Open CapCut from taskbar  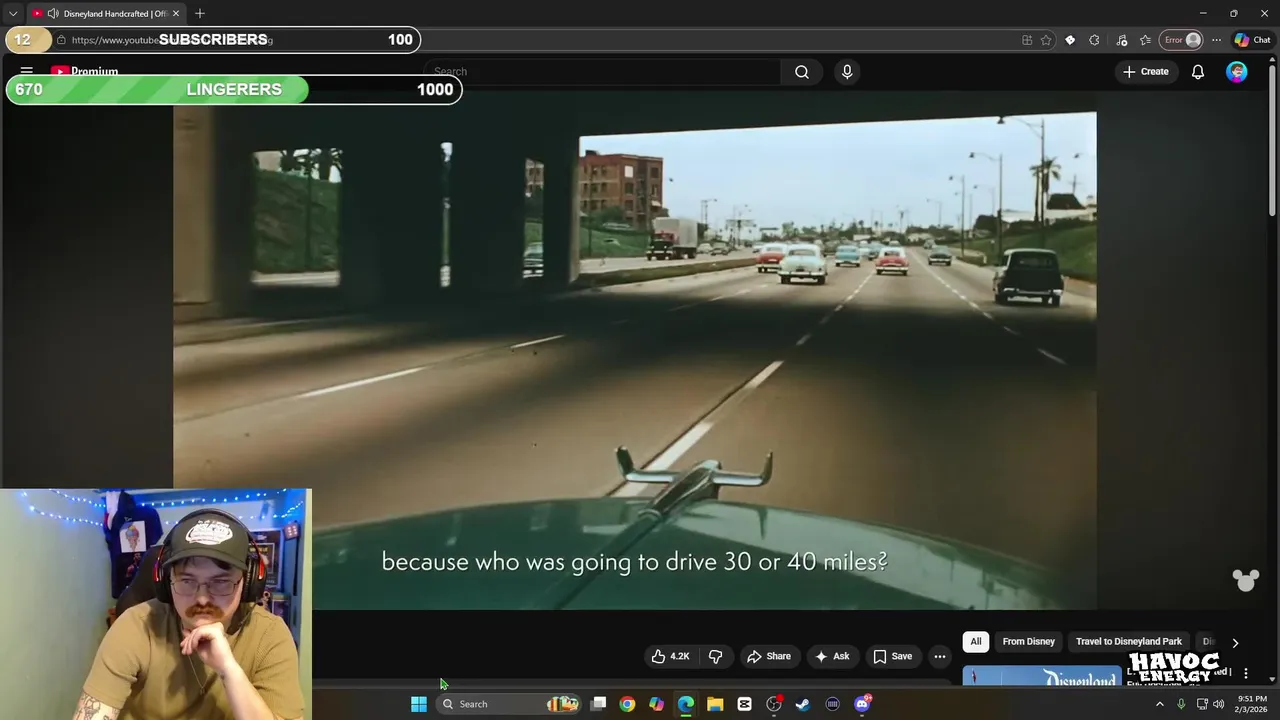[x=744, y=704]
